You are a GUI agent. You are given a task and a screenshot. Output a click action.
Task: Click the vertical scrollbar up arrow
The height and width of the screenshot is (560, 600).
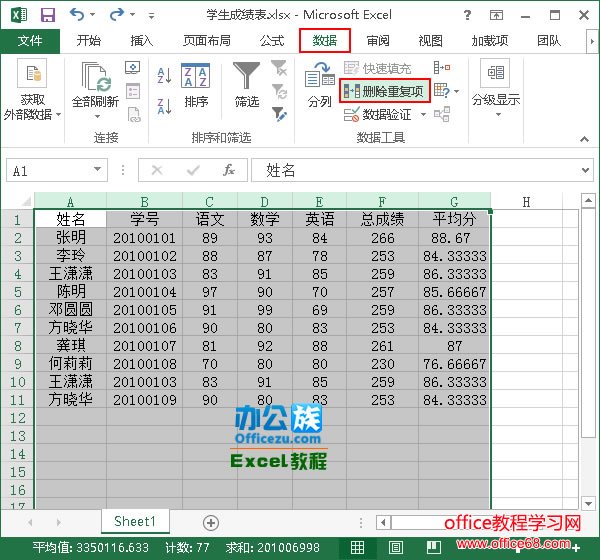coord(588,201)
